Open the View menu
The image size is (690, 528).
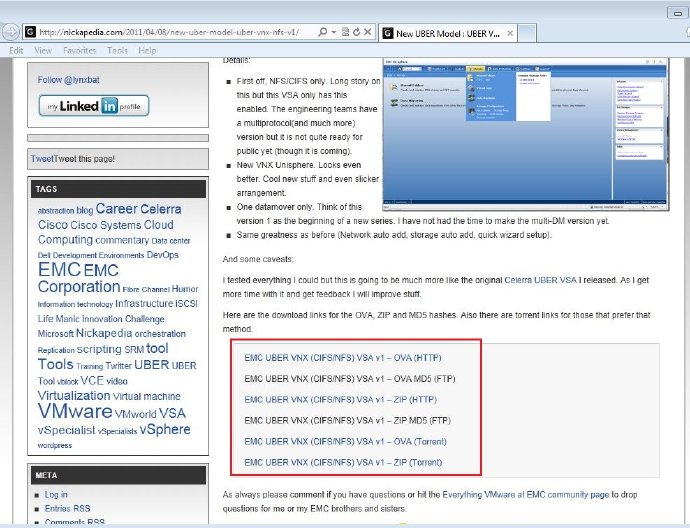tap(43, 51)
